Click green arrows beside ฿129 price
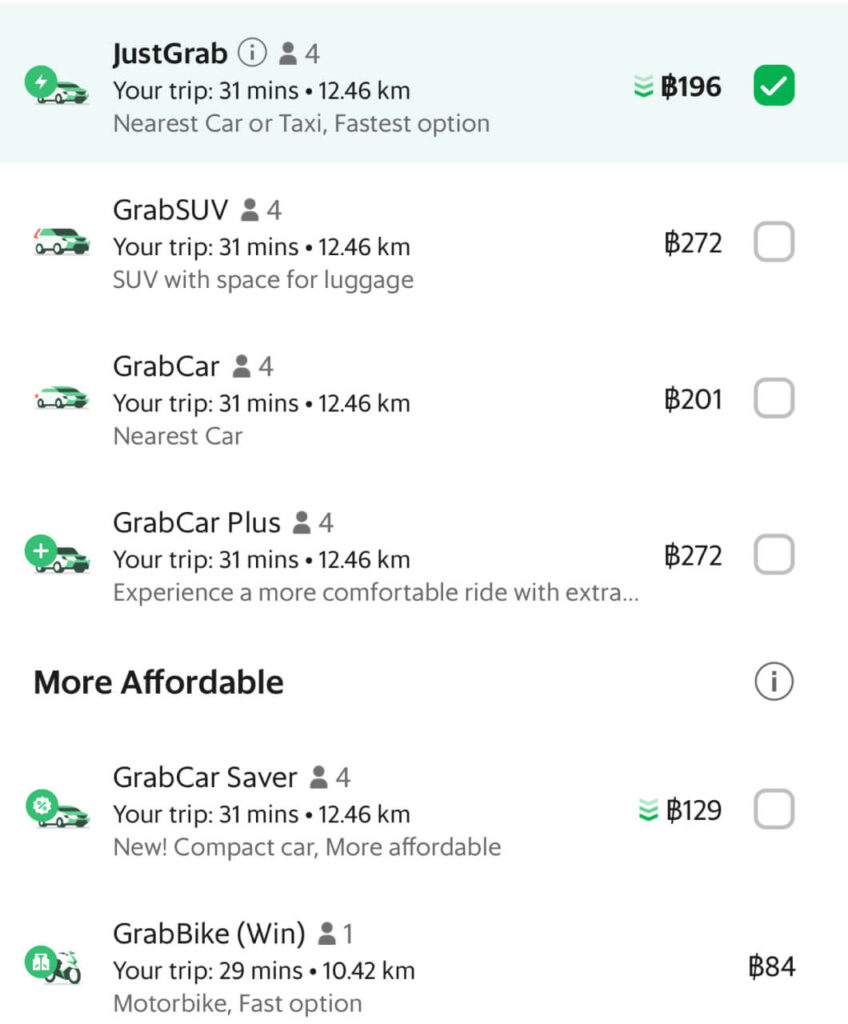This screenshot has height=1024, width=848. coord(647,810)
